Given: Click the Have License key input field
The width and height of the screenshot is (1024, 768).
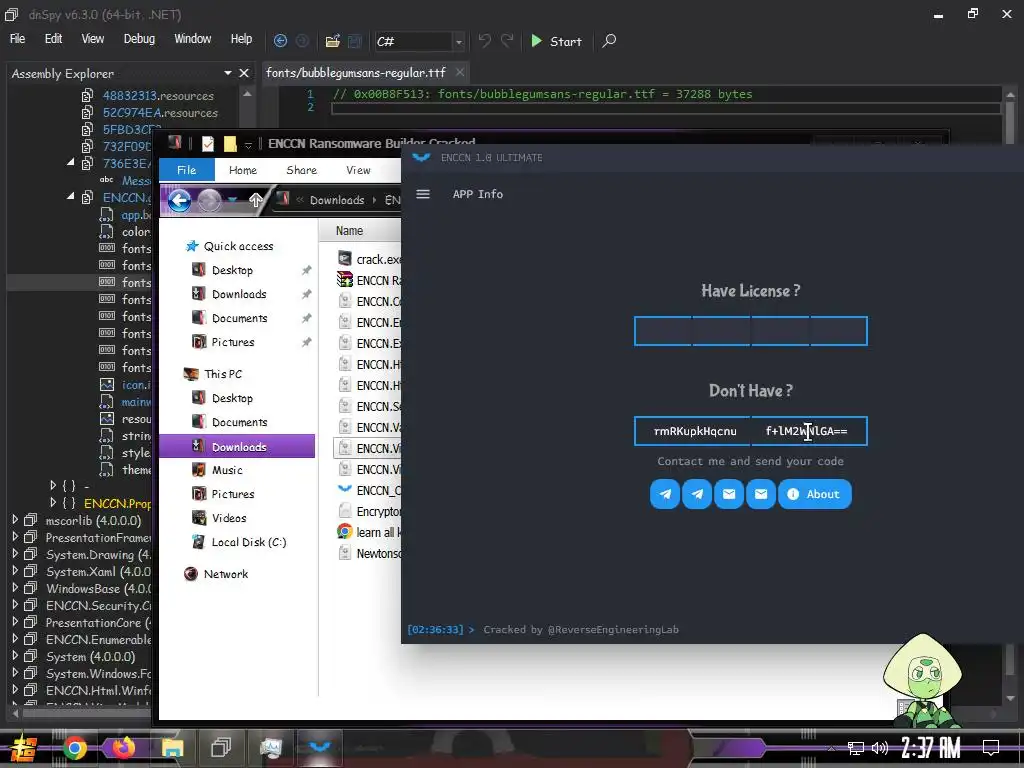Looking at the screenshot, I should (x=750, y=331).
